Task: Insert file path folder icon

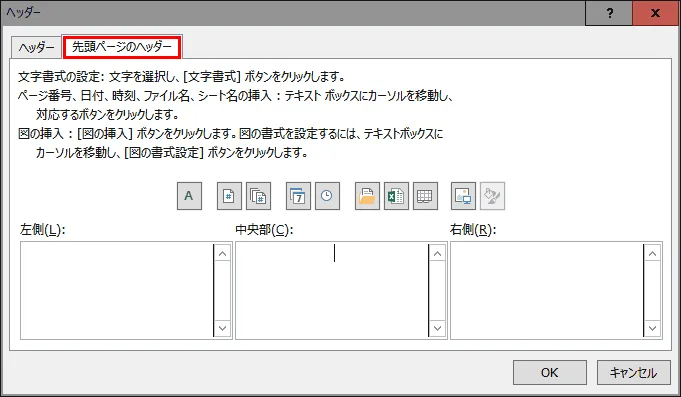Action: click(367, 196)
